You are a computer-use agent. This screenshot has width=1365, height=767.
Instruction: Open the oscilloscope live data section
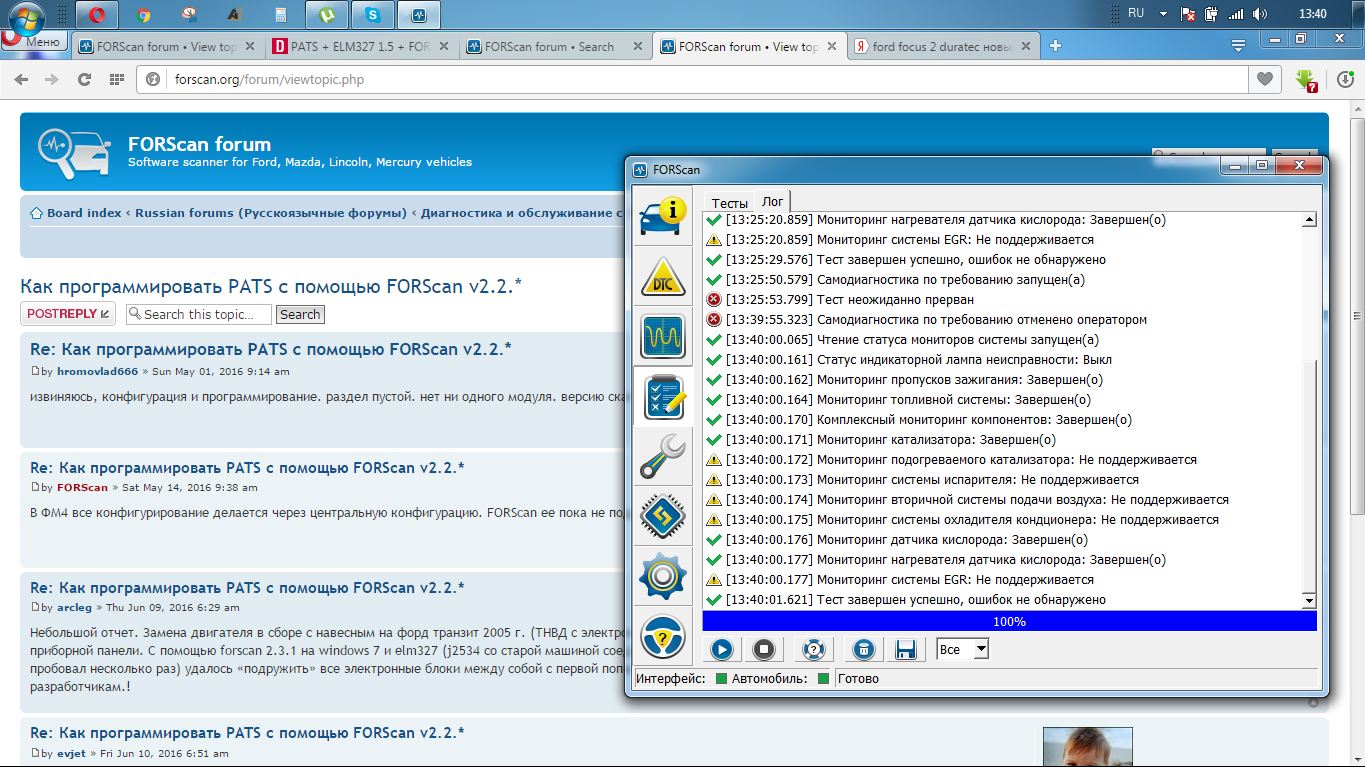coord(662,337)
